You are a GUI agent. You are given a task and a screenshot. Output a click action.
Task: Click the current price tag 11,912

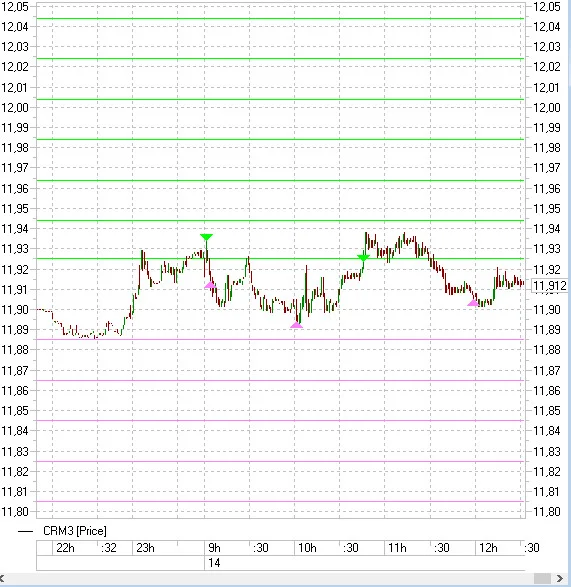[x=550, y=286]
